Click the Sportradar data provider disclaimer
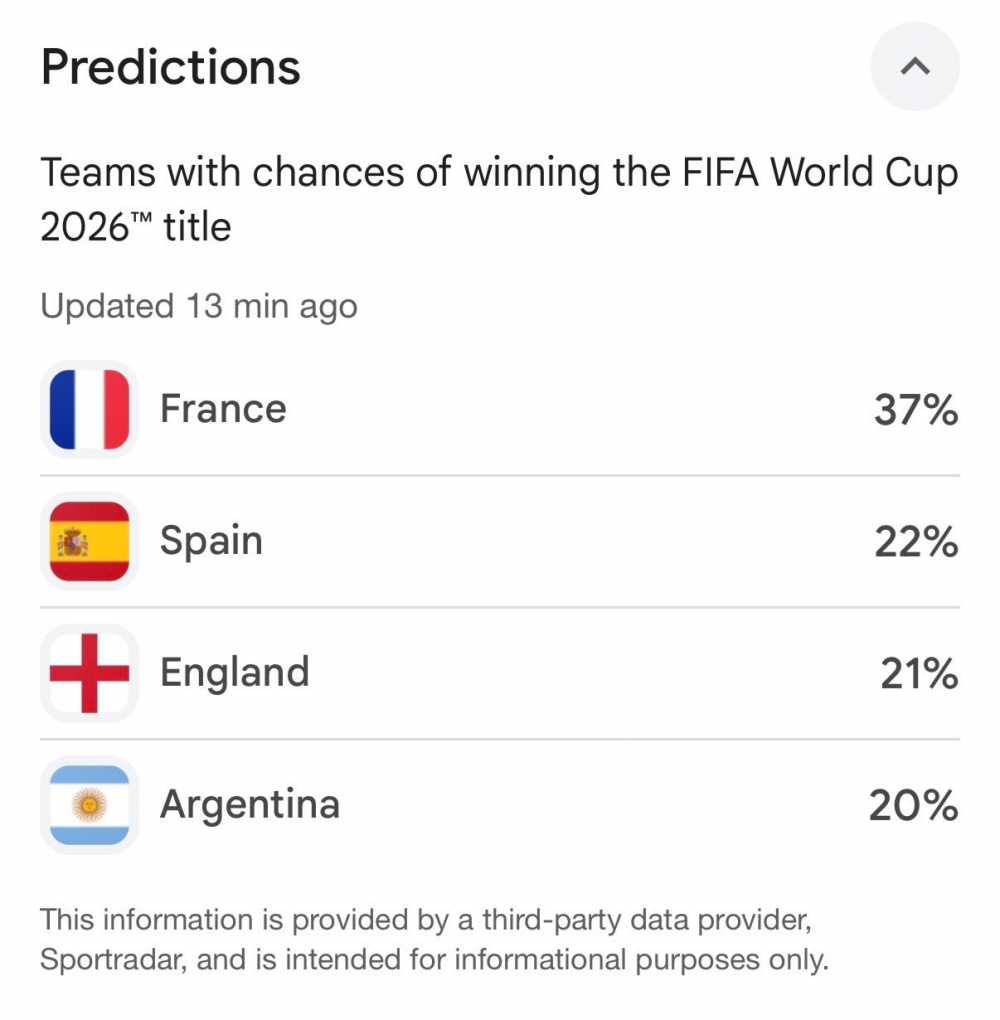 435,939
